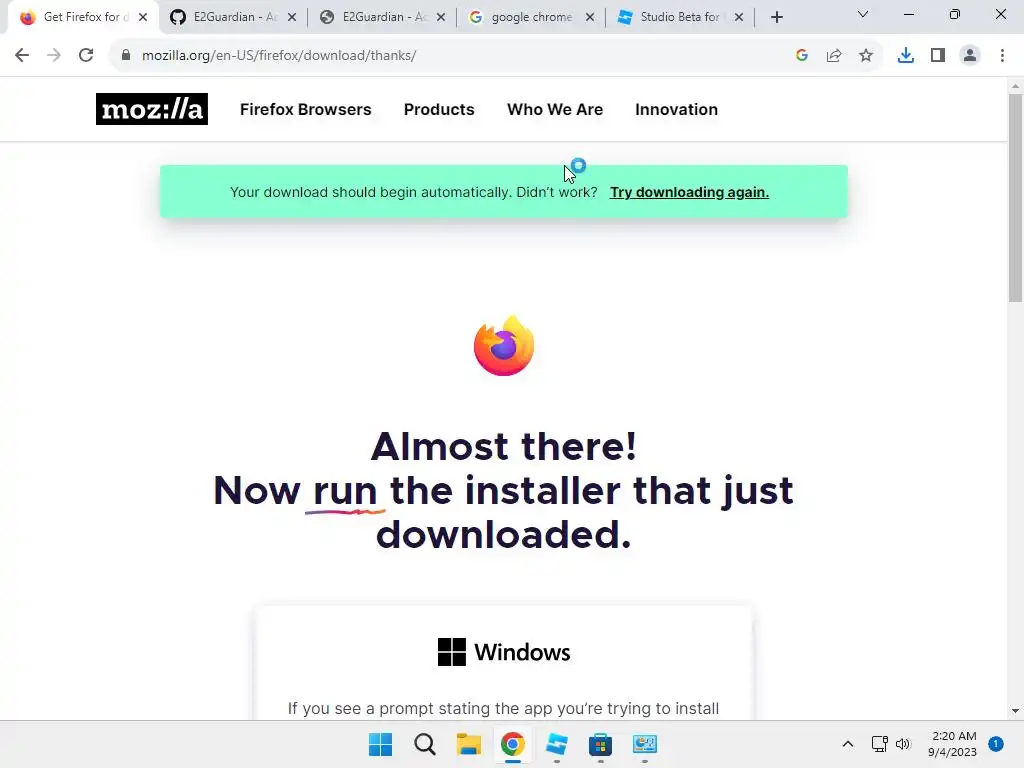Show hidden system tray icons
Screen dimensions: 1024x768
point(848,744)
